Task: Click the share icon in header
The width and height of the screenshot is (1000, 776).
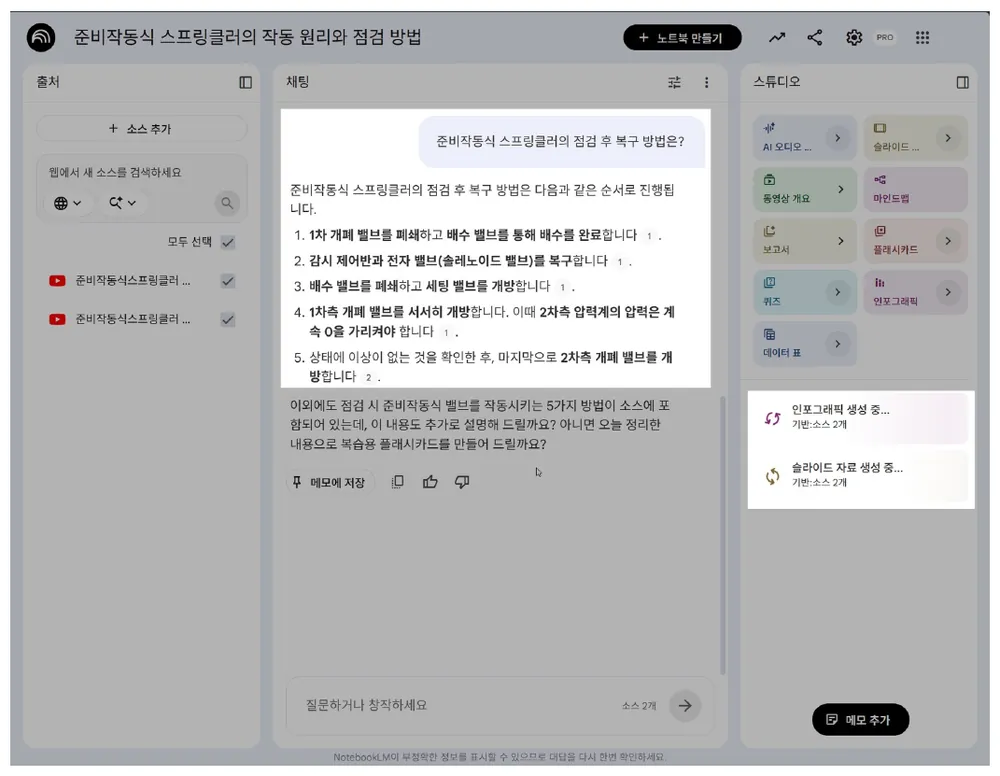Action: tap(814, 38)
